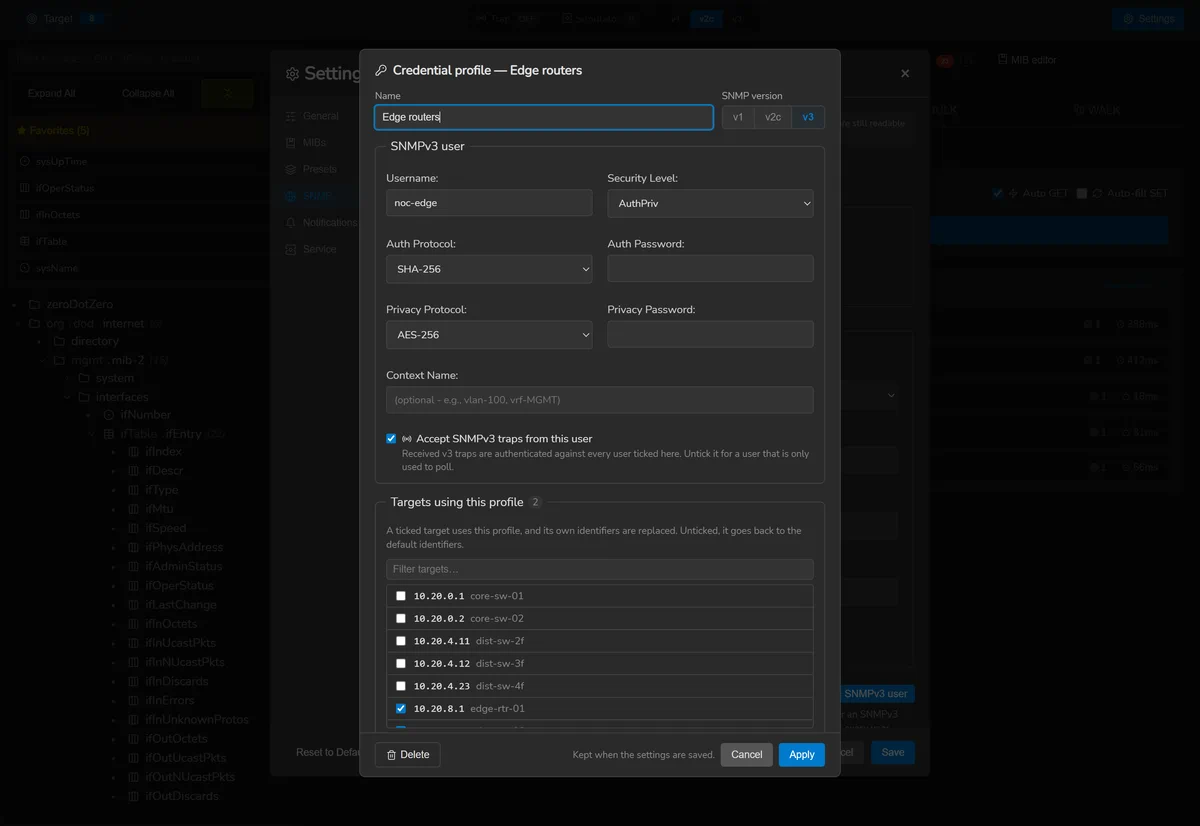Open General section in Settings sidebar
1200x826 pixels.
click(x=313, y=116)
